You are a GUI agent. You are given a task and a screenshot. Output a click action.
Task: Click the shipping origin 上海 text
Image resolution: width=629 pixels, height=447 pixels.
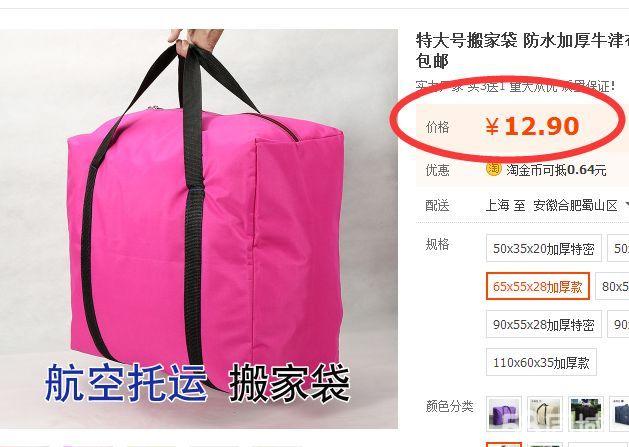click(x=497, y=206)
